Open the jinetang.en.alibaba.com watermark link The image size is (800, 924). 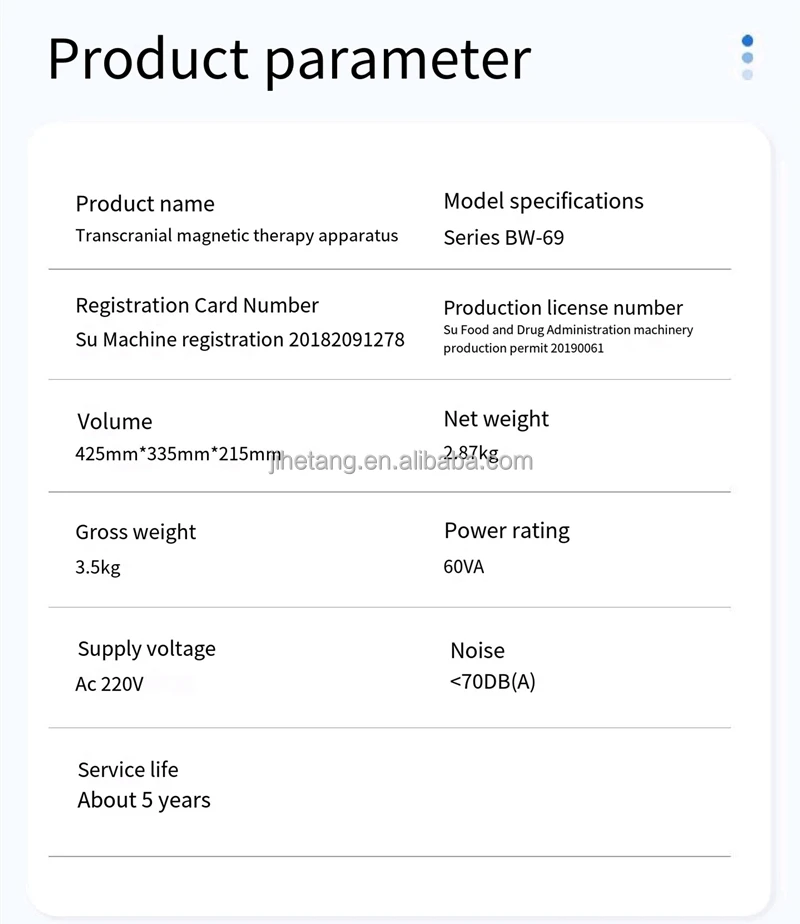[401, 462]
